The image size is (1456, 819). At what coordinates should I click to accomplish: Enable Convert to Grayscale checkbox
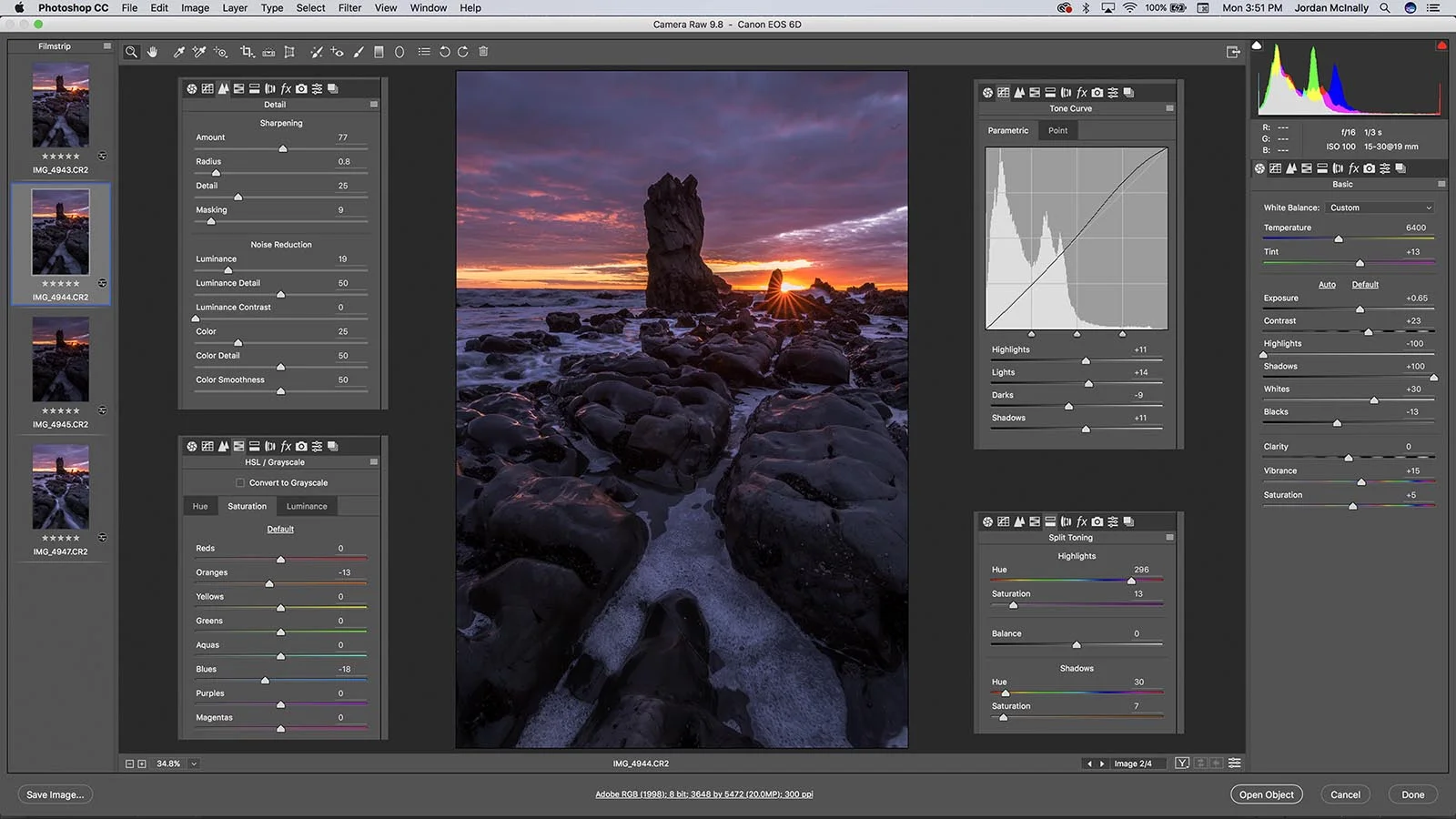click(240, 483)
